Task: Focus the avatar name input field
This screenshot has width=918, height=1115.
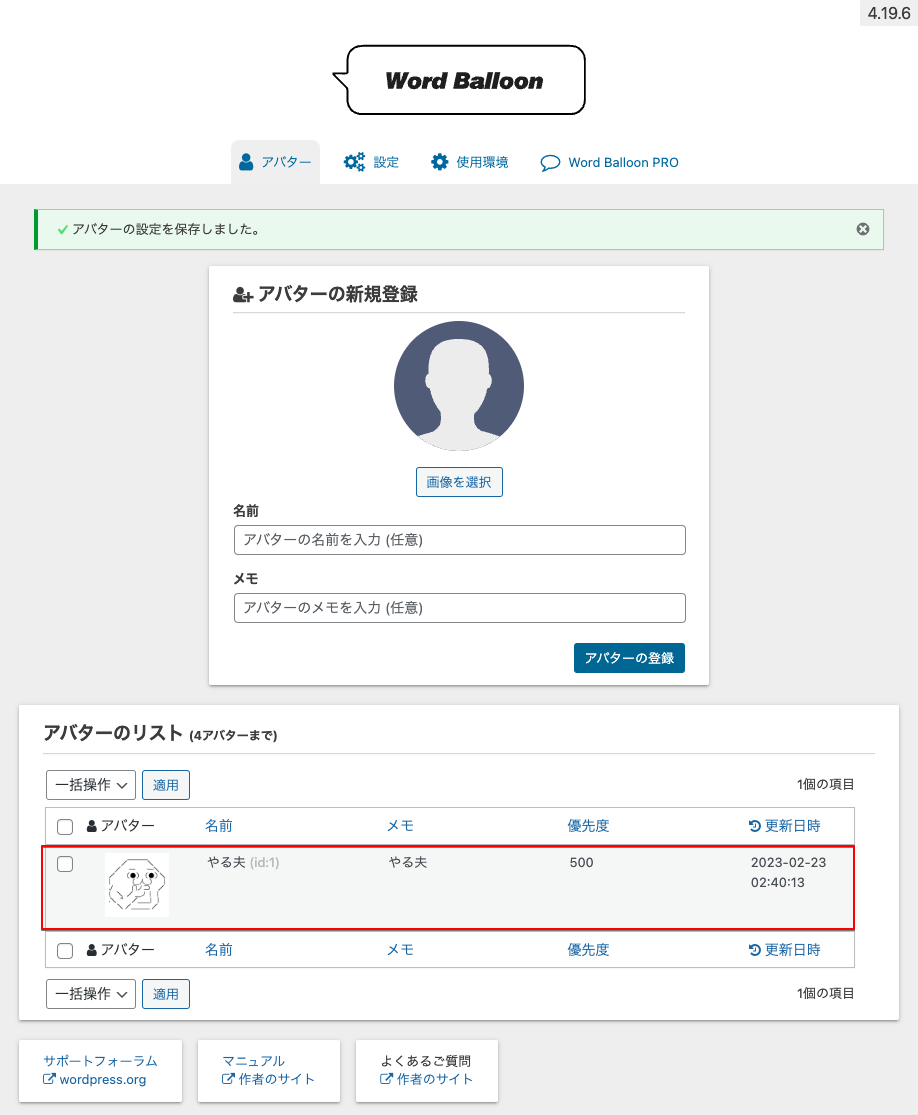Action: pos(459,540)
